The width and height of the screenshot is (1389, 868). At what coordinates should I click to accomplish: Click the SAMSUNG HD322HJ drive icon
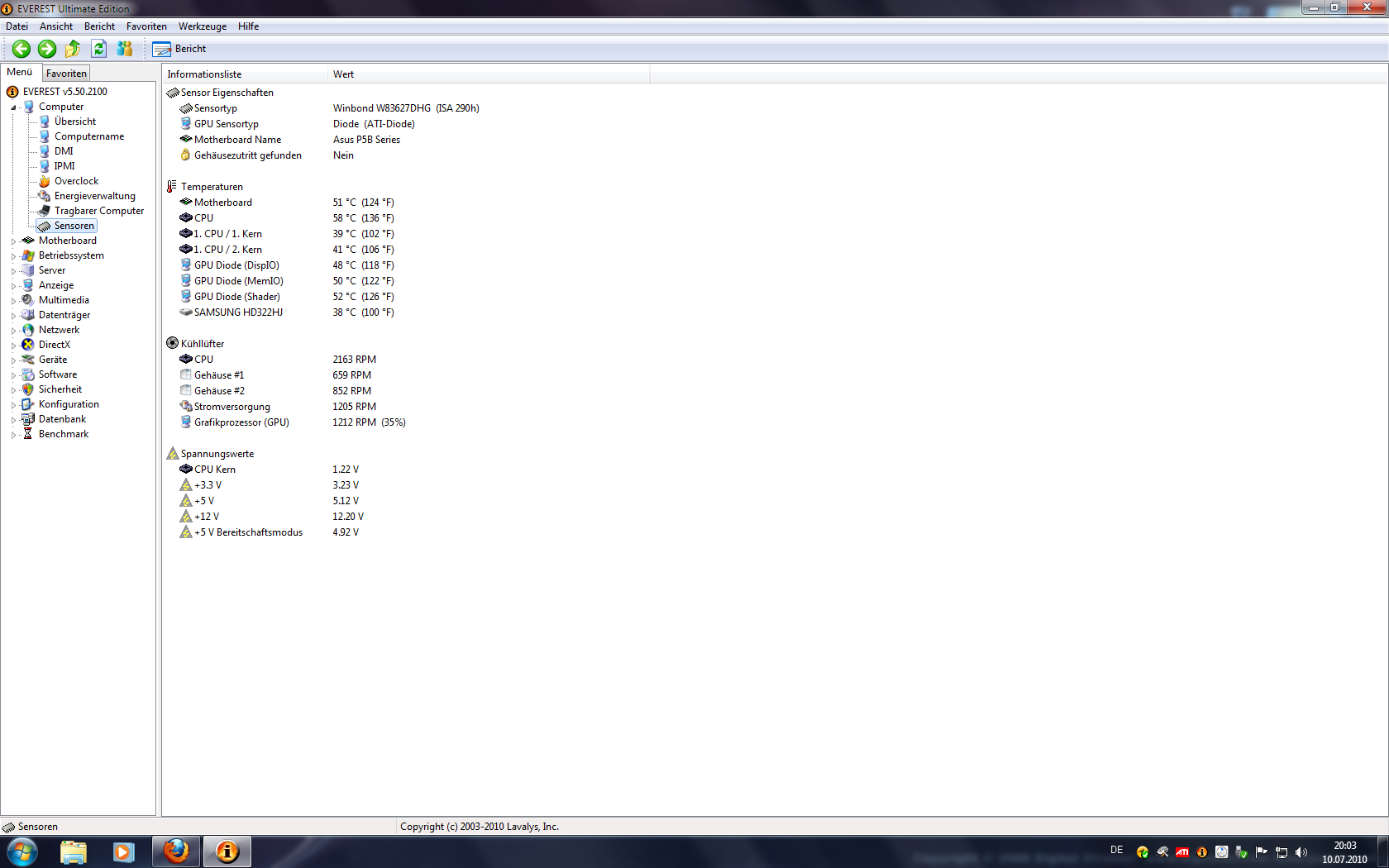(186, 312)
